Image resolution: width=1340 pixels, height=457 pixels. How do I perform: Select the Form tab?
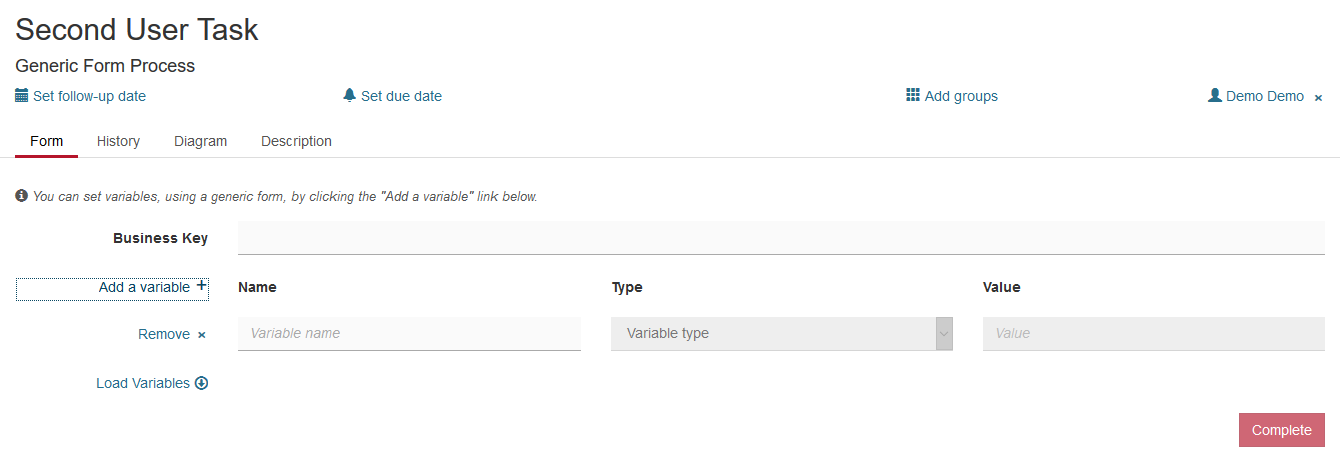46,141
